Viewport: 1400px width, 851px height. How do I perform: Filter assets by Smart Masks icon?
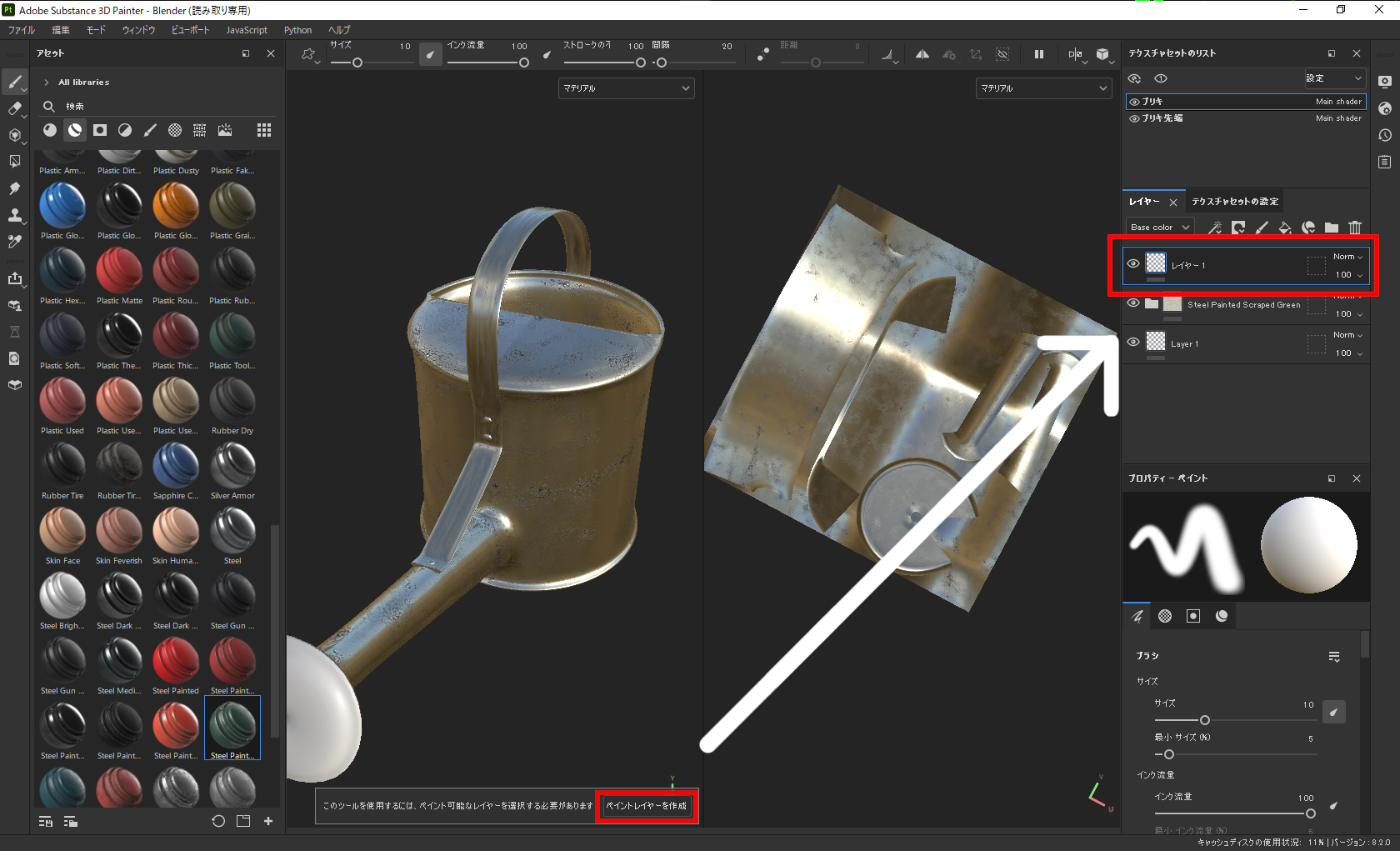100,130
